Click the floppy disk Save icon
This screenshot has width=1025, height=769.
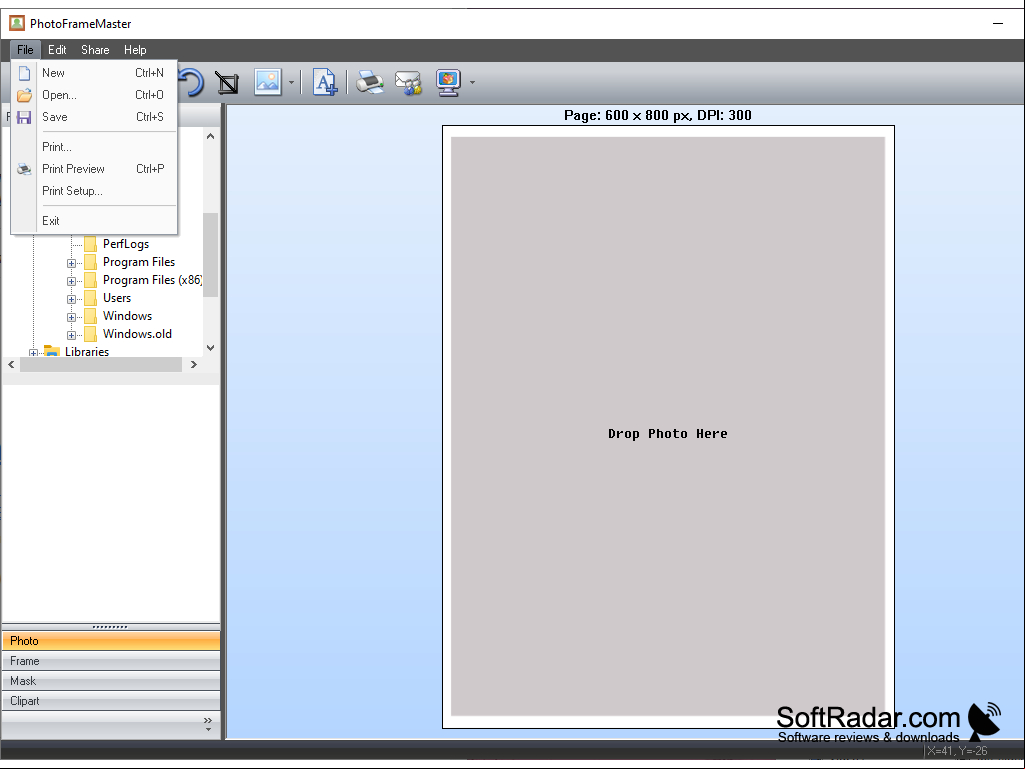[x=24, y=117]
